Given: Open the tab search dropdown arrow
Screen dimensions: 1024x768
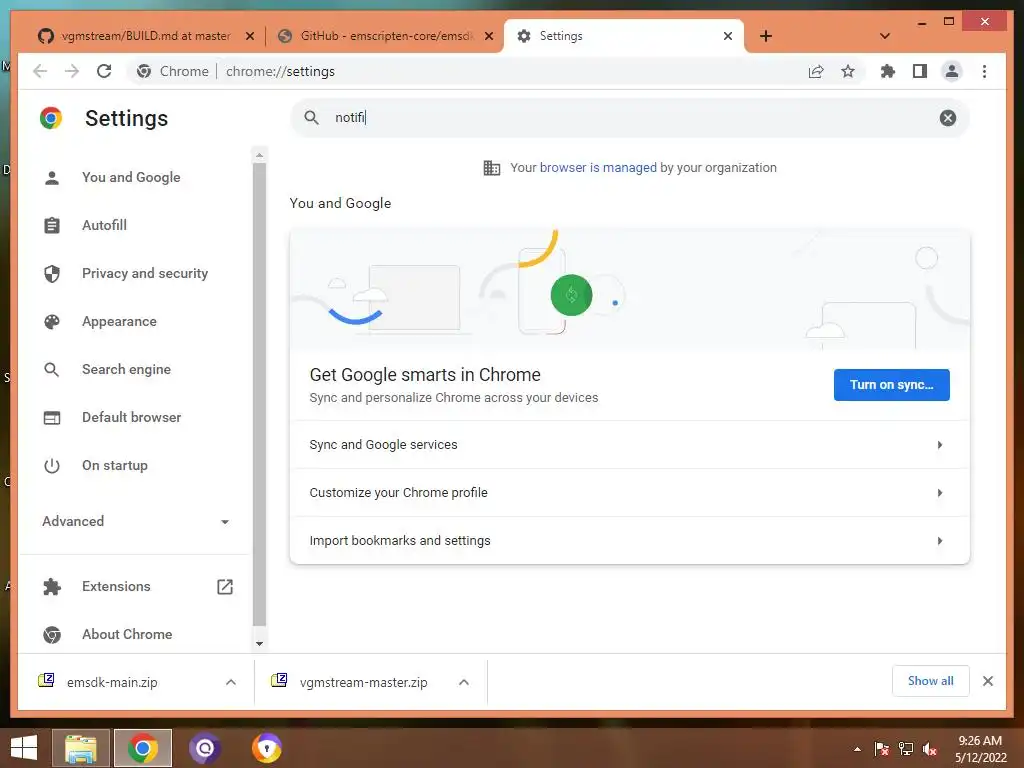Looking at the screenshot, I should (884, 36).
